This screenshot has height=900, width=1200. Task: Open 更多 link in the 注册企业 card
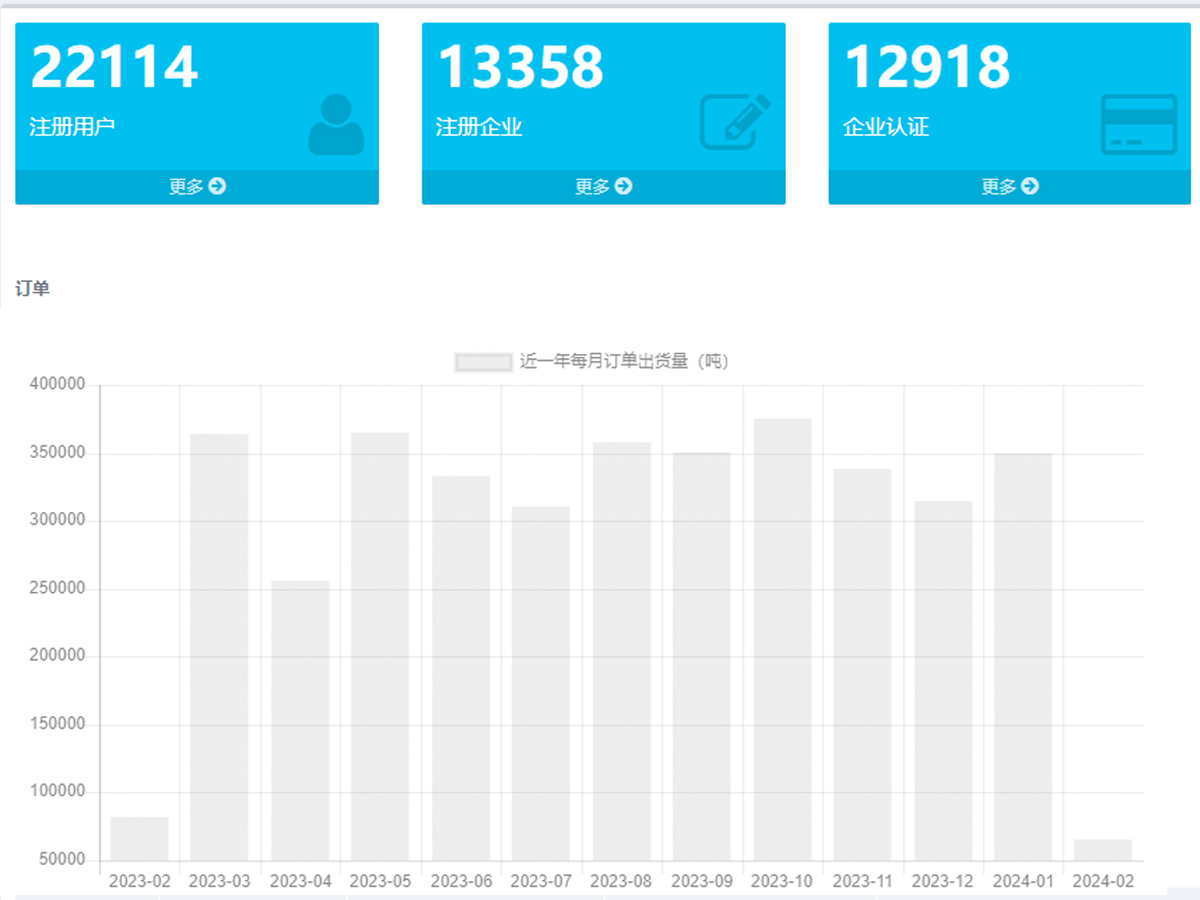click(593, 186)
